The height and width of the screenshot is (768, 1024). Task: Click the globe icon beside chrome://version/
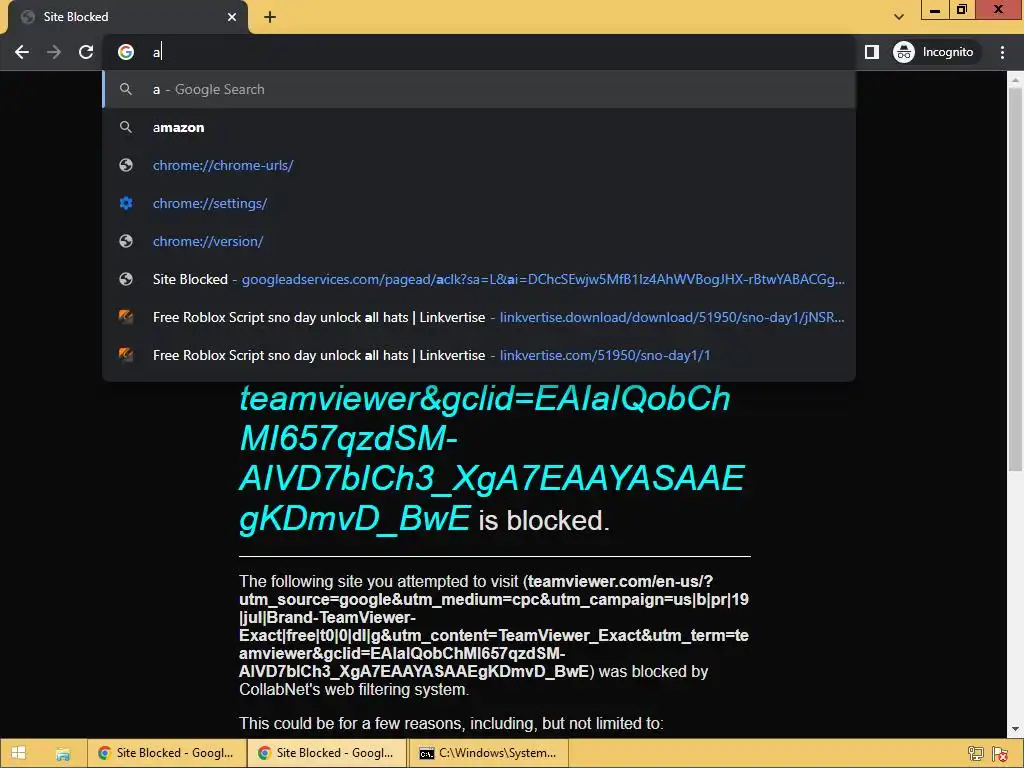126,241
